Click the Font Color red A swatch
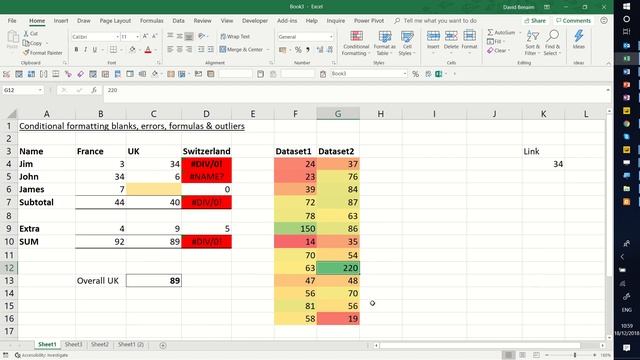Screen dimensions: 640x360 (148, 50)
